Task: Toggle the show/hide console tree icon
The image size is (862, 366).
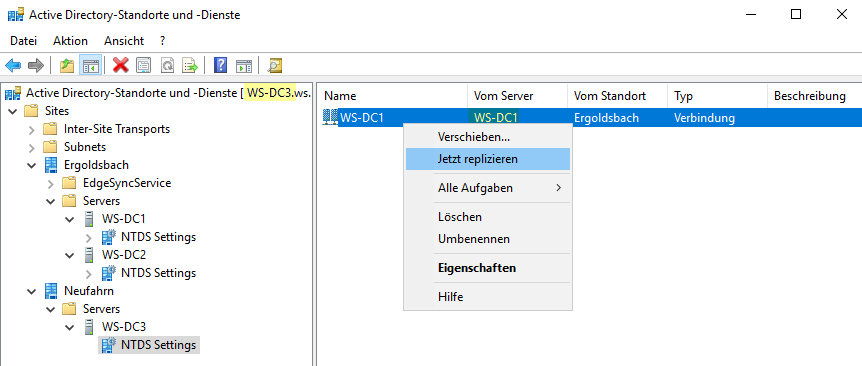Action: click(90, 66)
